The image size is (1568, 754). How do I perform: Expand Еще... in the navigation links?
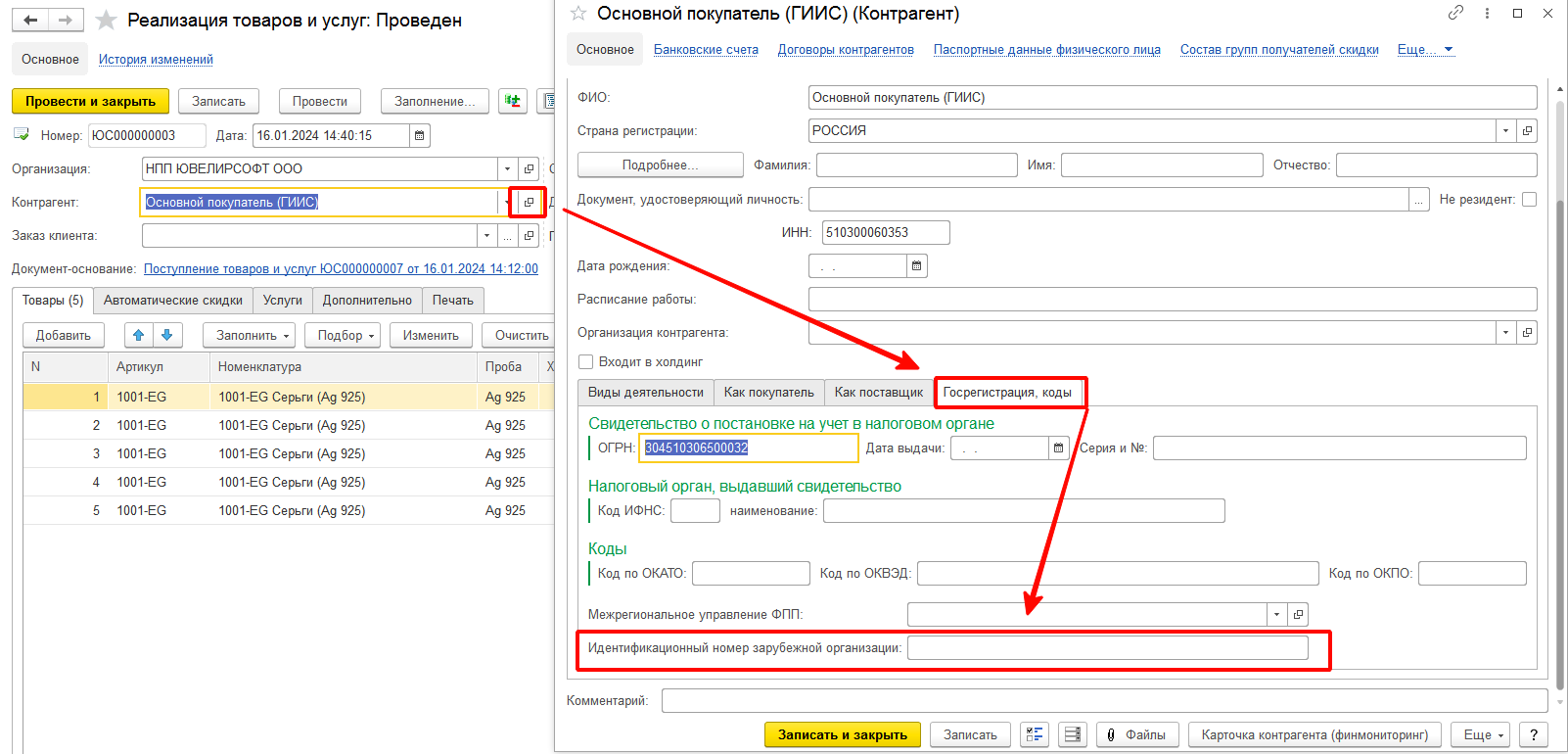tap(1425, 49)
